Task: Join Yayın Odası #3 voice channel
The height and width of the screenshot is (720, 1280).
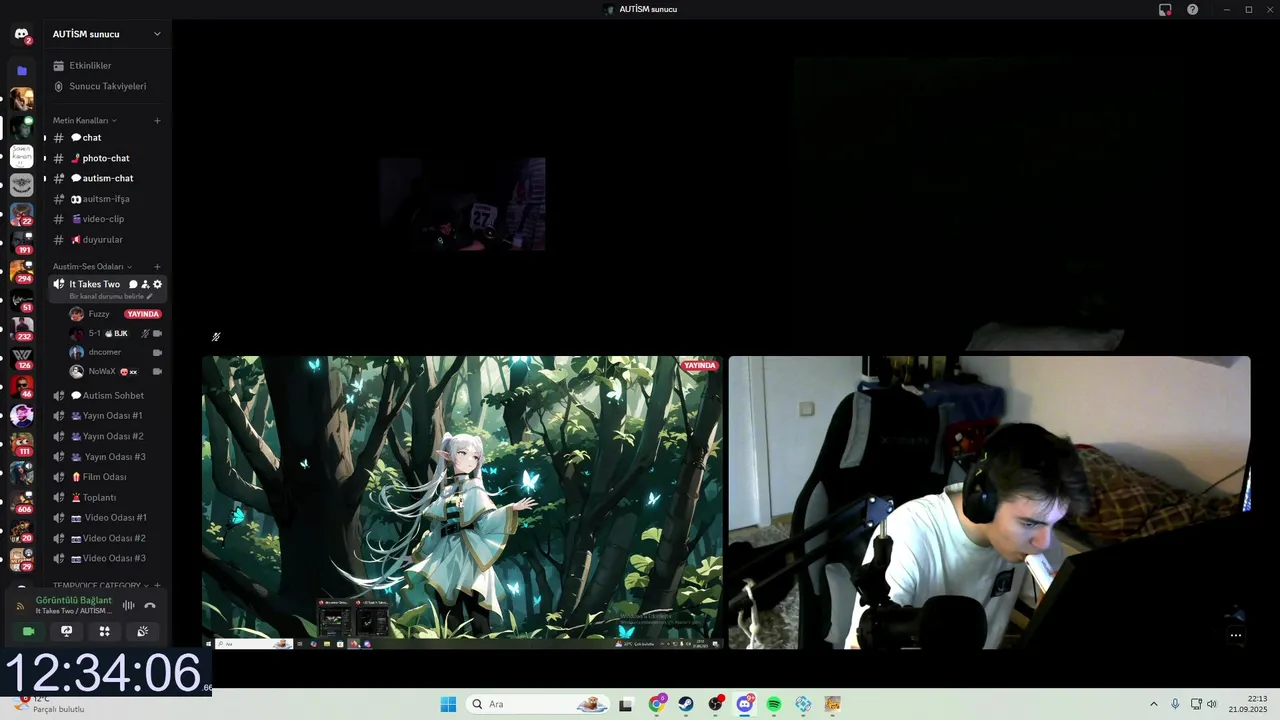Action: (x=107, y=456)
